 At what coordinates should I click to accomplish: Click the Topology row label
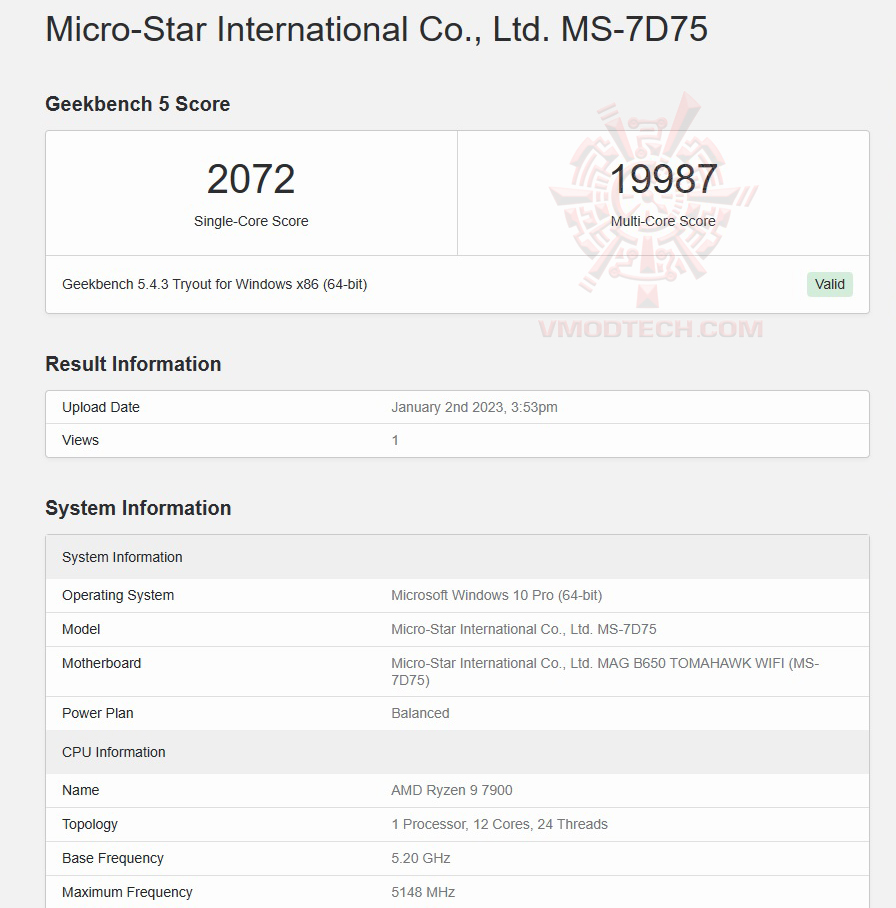click(x=90, y=825)
